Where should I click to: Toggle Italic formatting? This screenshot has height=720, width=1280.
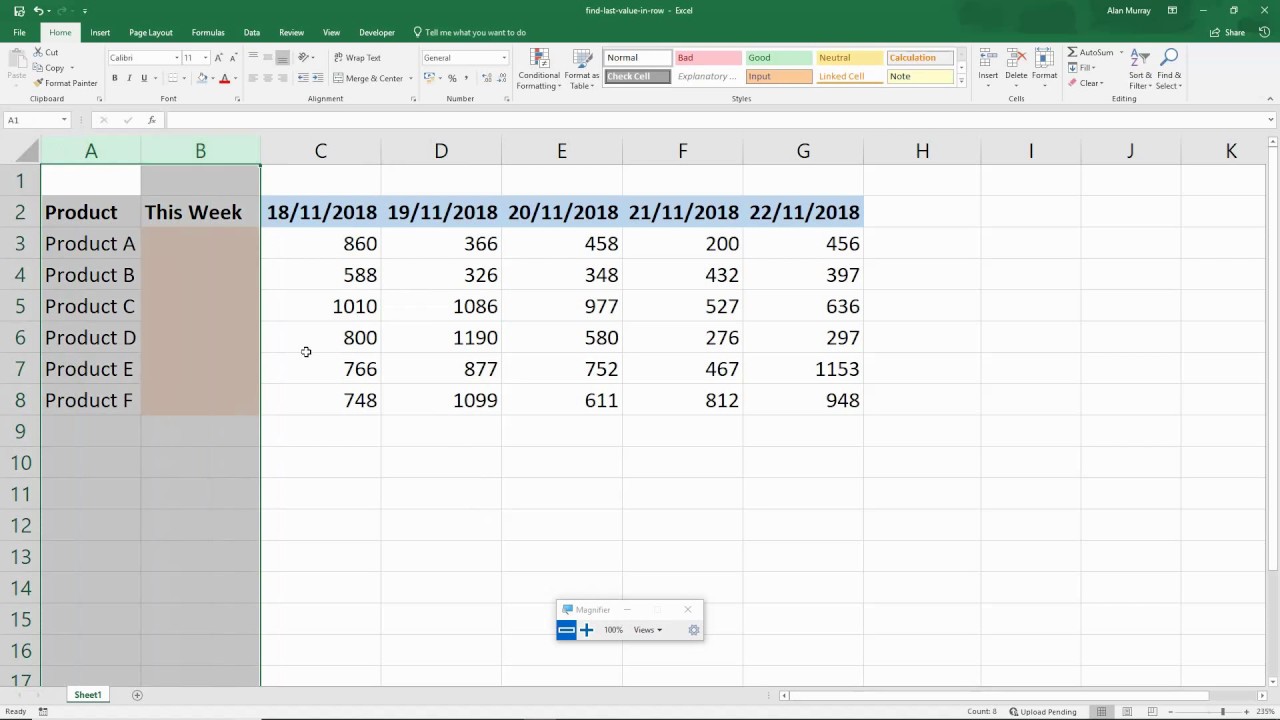tap(129, 78)
